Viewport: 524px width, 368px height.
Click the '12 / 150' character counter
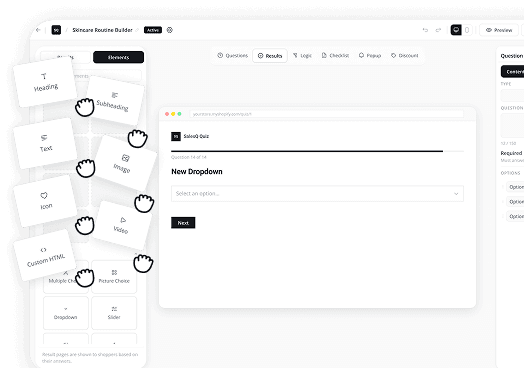[x=508, y=143]
